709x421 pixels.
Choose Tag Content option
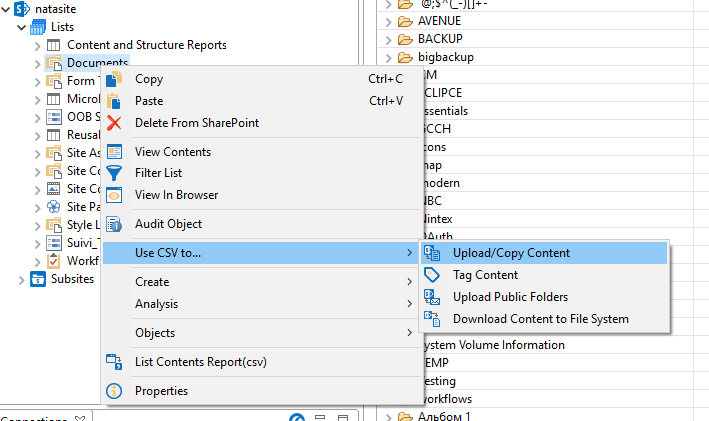pyautogui.click(x=544, y=275)
